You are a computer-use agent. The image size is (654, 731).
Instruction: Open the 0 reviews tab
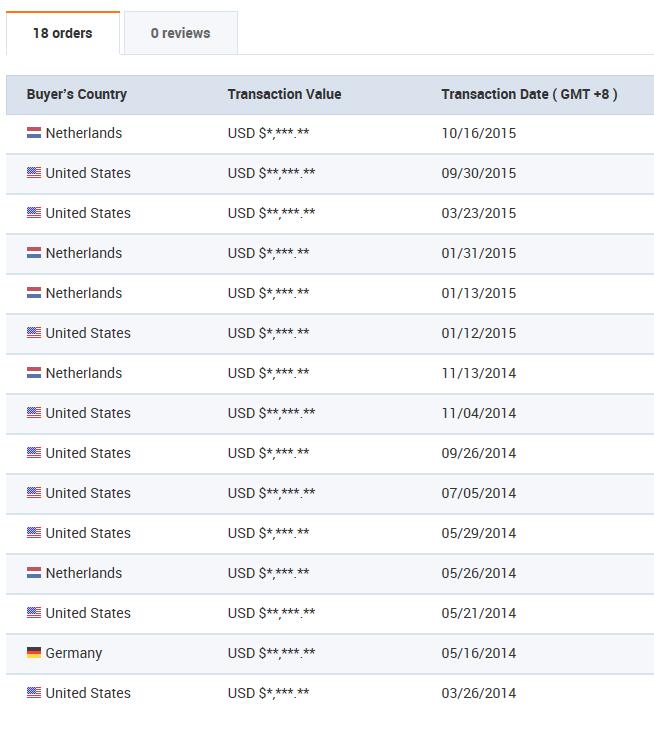pos(181,33)
